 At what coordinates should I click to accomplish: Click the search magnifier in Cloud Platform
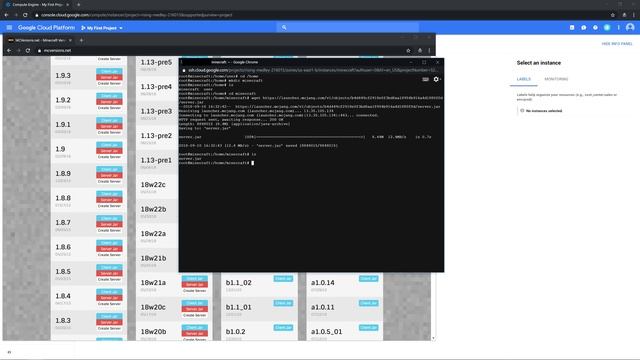[x=284, y=28]
